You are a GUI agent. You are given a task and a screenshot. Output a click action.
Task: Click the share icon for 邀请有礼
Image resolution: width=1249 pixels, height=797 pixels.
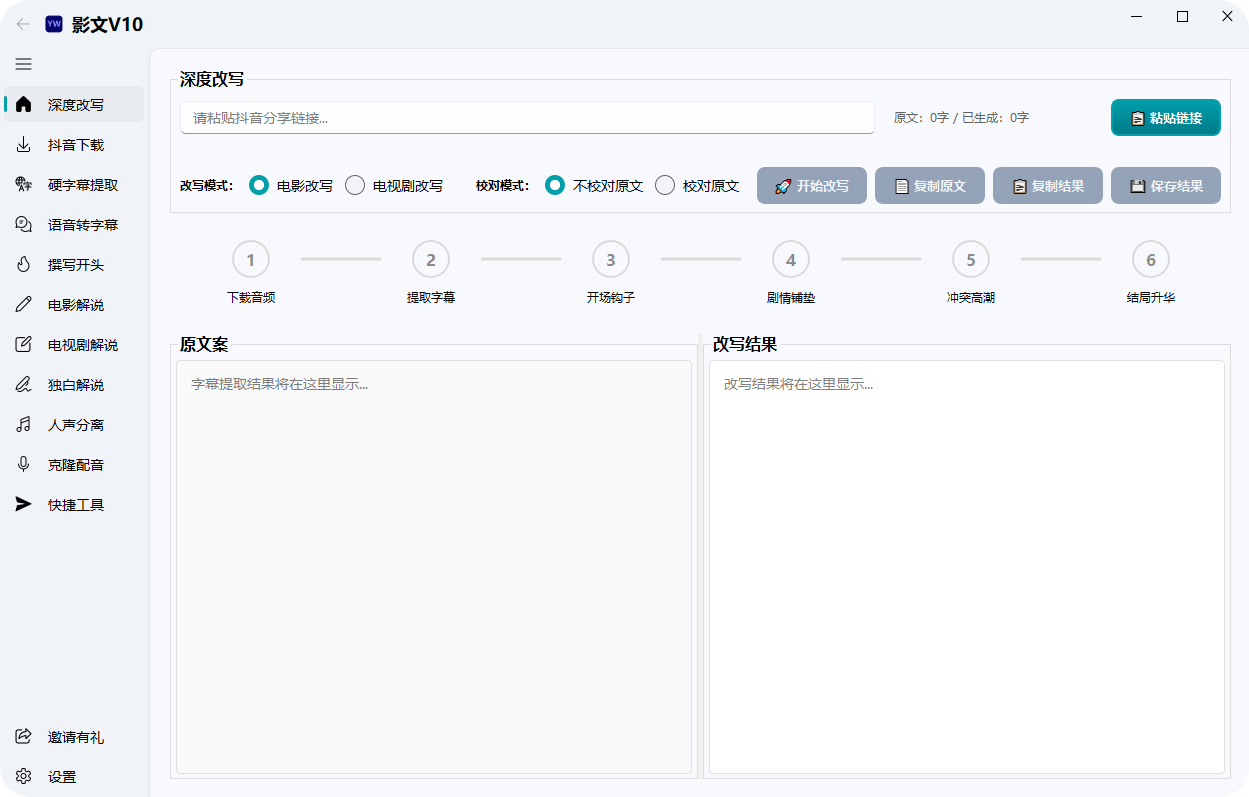pyautogui.click(x=24, y=737)
